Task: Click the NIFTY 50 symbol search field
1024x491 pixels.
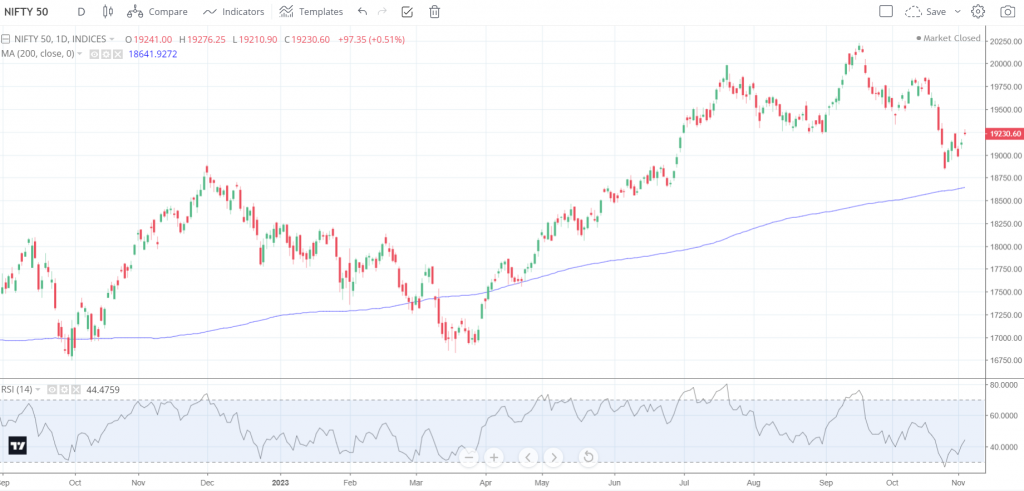Action: pyautogui.click(x=26, y=12)
